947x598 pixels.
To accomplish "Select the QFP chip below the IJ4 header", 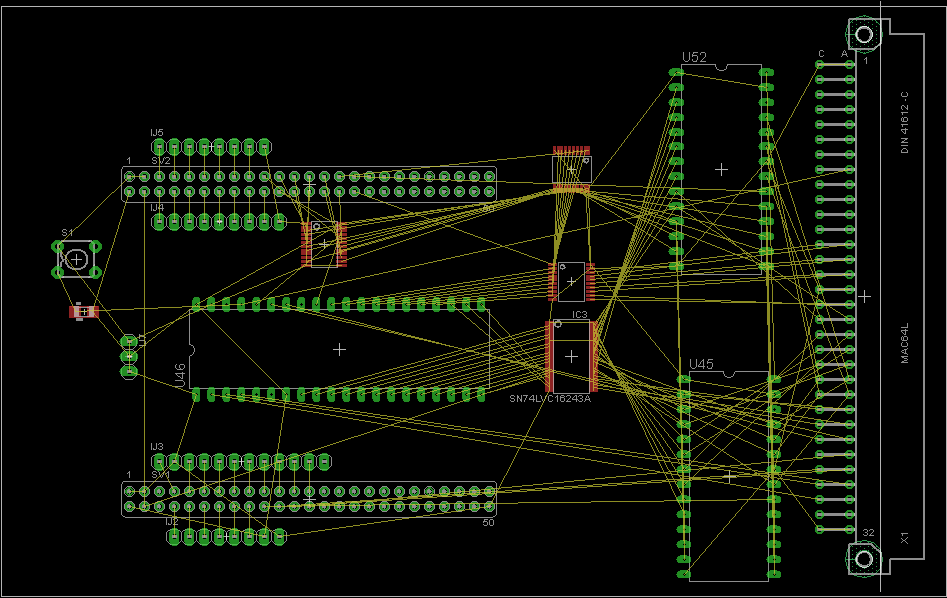I will (324, 244).
